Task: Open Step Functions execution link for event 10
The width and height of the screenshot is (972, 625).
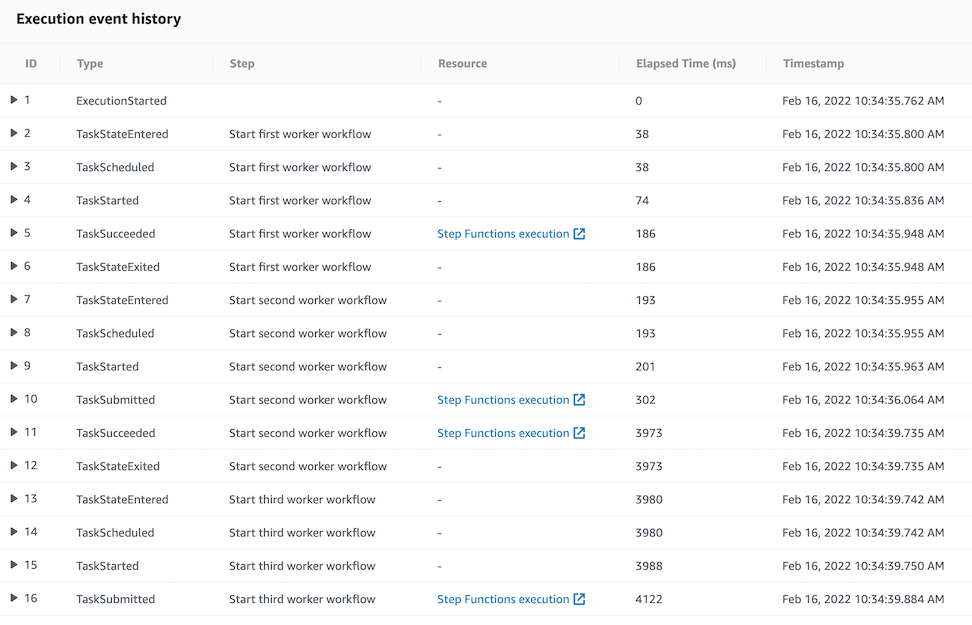Action: pos(503,400)
